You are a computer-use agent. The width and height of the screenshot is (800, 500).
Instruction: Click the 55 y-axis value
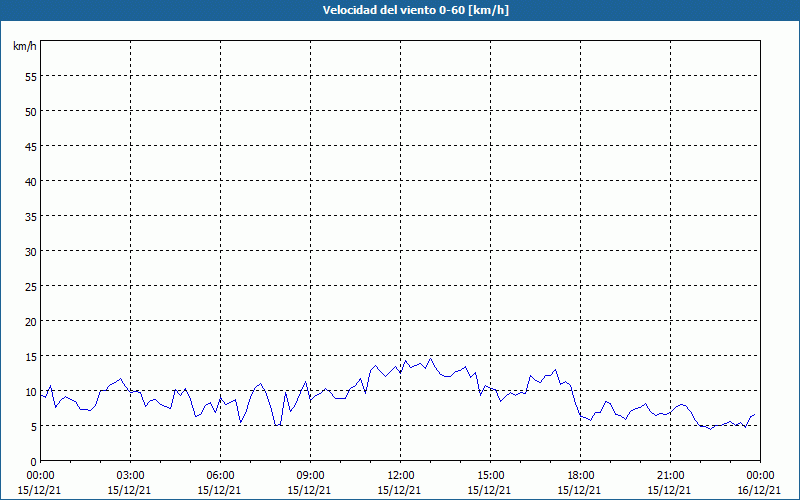(31, 77)
